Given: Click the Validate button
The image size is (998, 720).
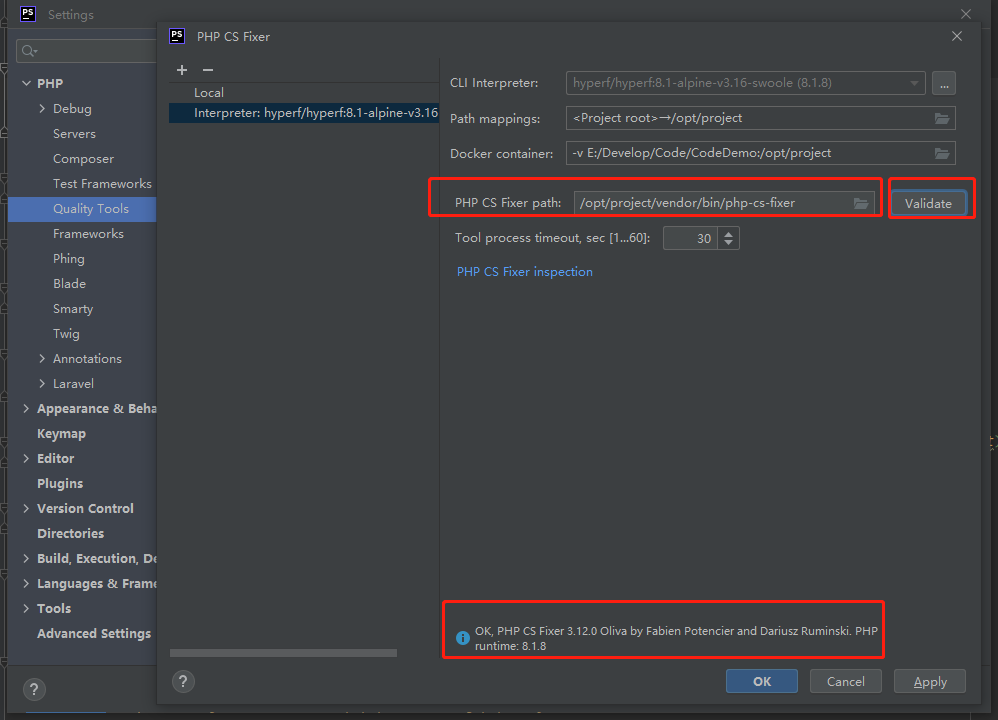Looking at the screenshot, I should (x=928, y=204).
